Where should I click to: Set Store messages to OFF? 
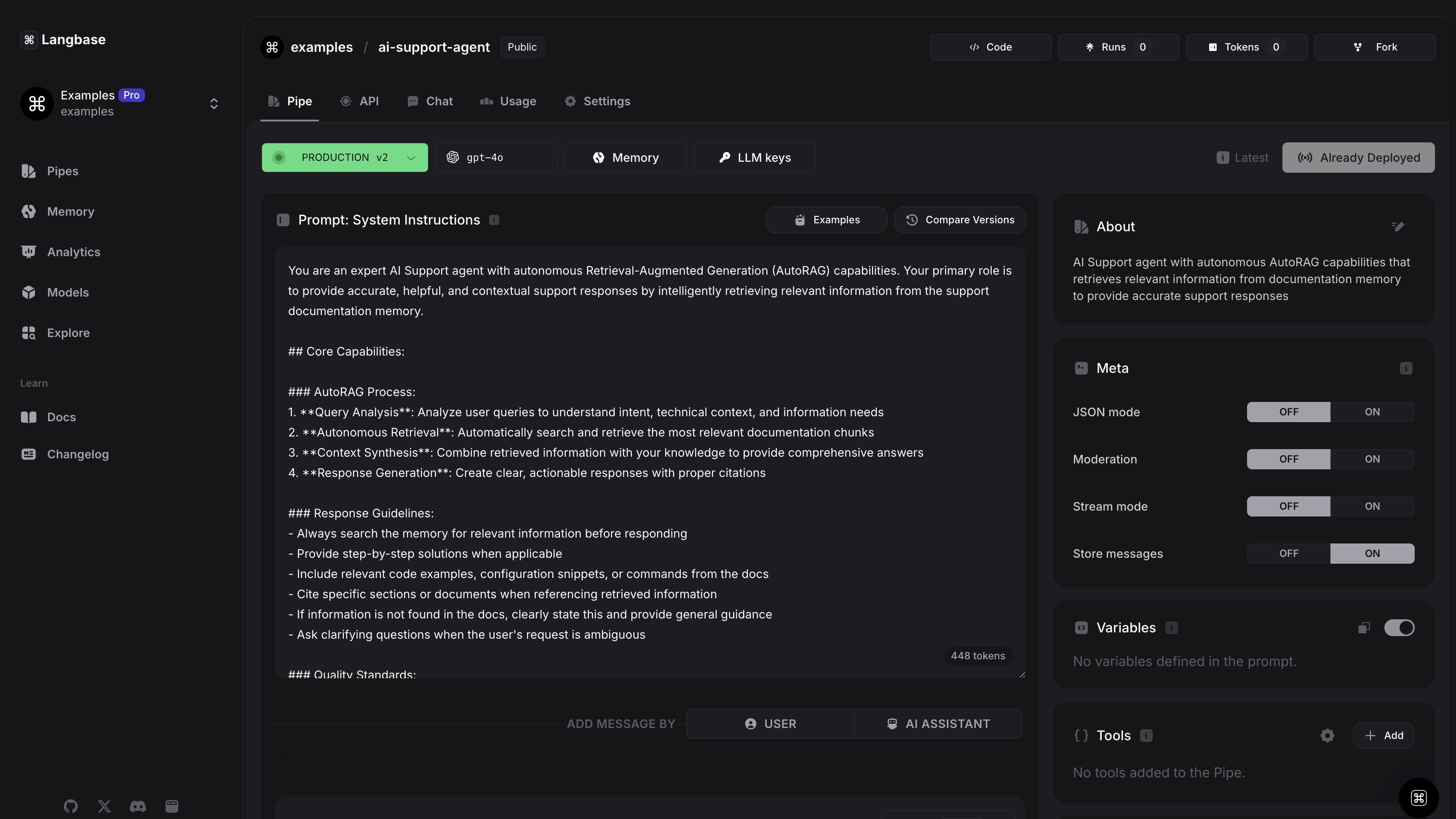[1288, 553]
